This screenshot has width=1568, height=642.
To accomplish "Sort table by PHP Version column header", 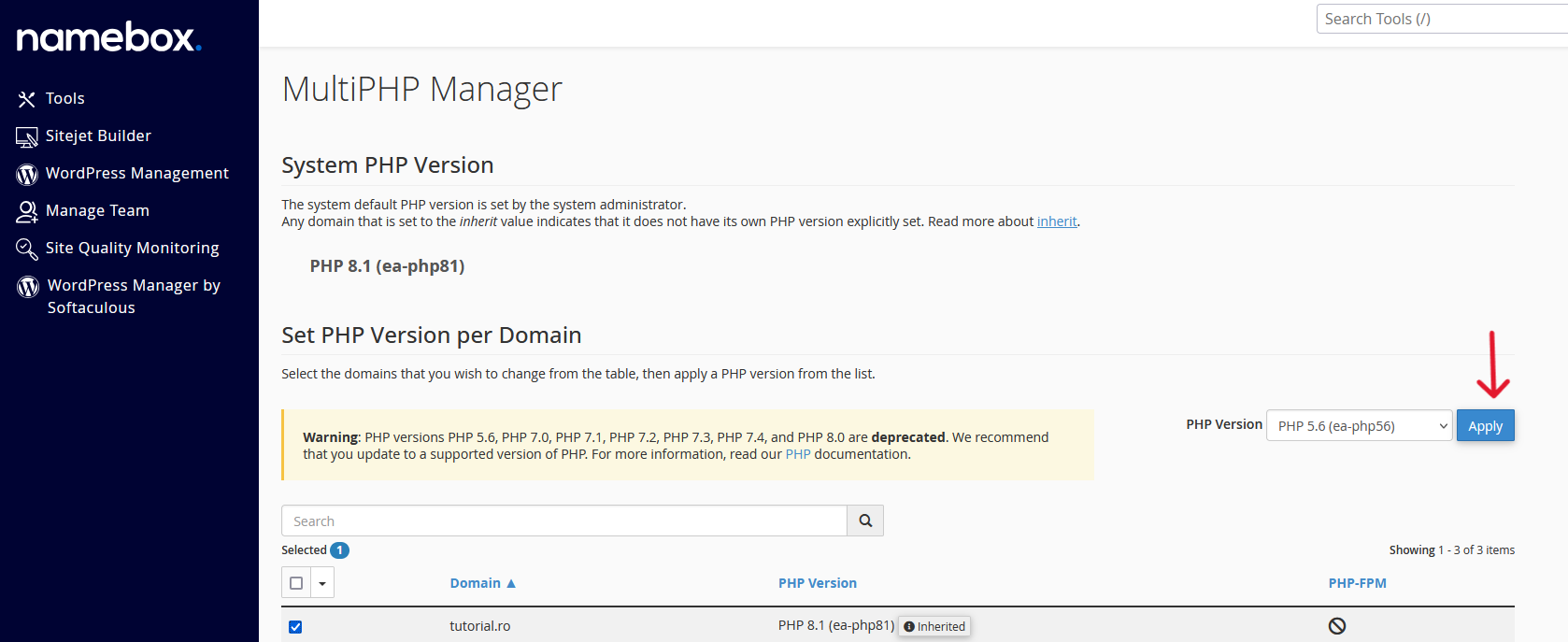I will point(818,583).
